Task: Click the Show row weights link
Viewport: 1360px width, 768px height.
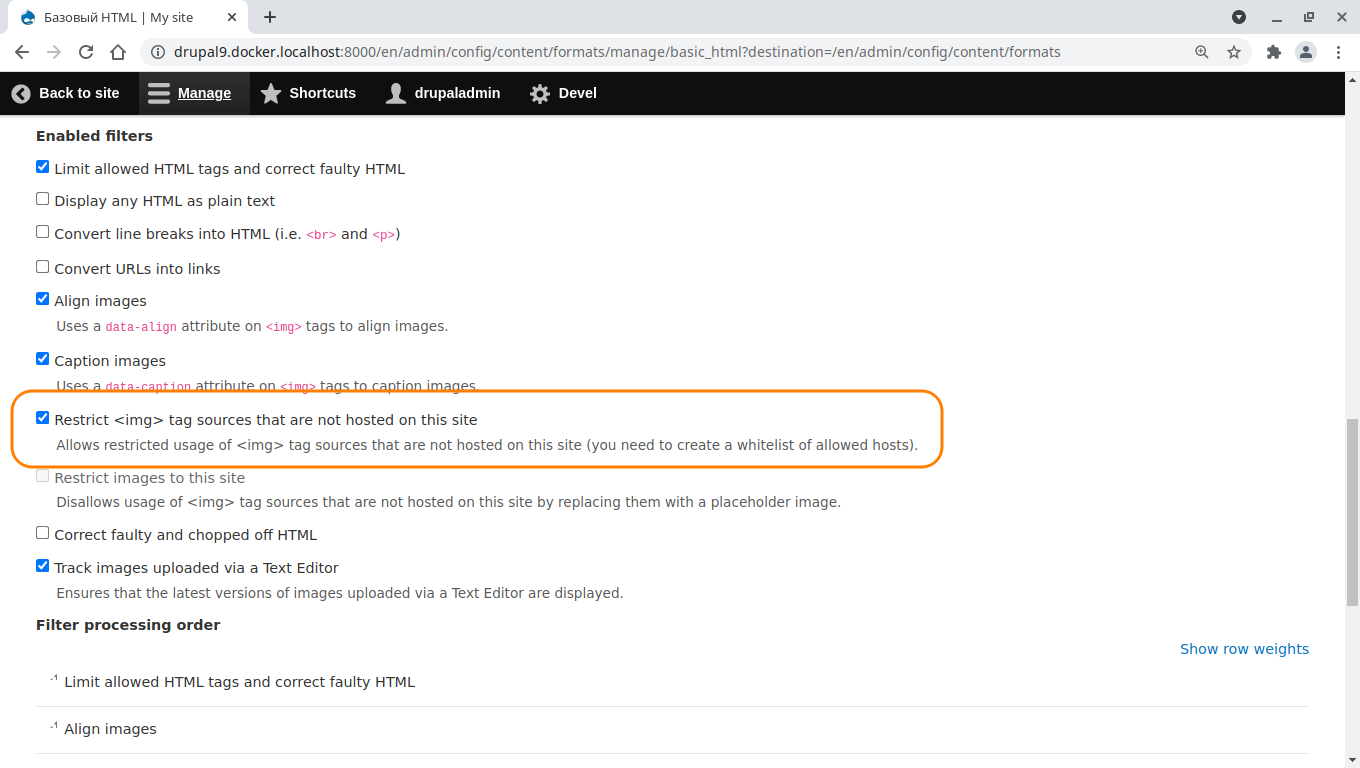Action: (1244, 649)
